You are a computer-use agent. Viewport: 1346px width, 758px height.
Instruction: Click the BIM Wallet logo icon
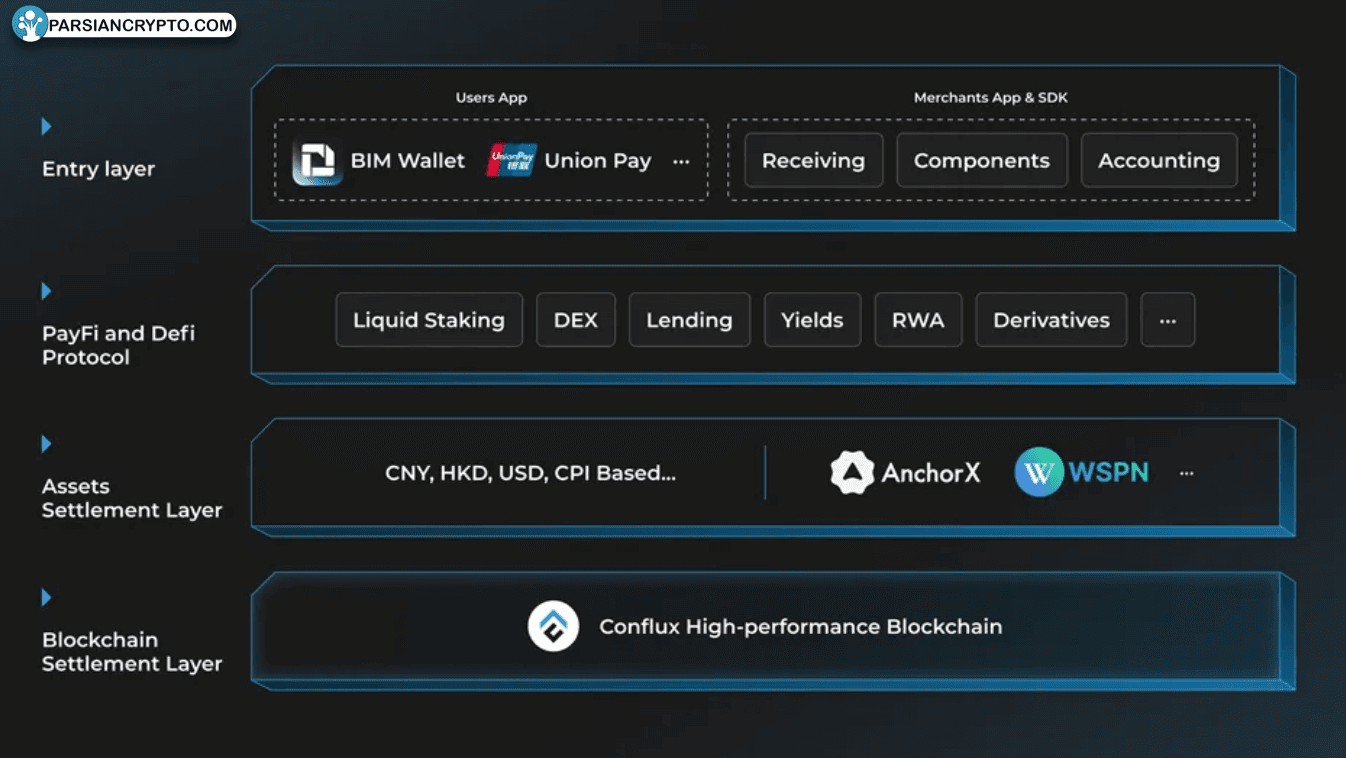317,162
